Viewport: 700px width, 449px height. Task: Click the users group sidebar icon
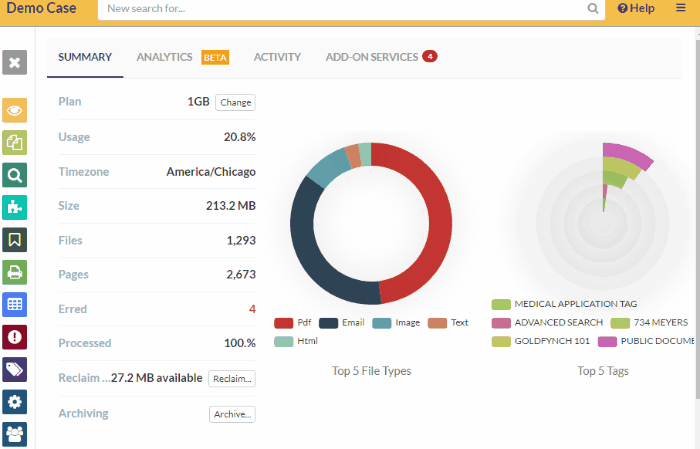(15, 433)
